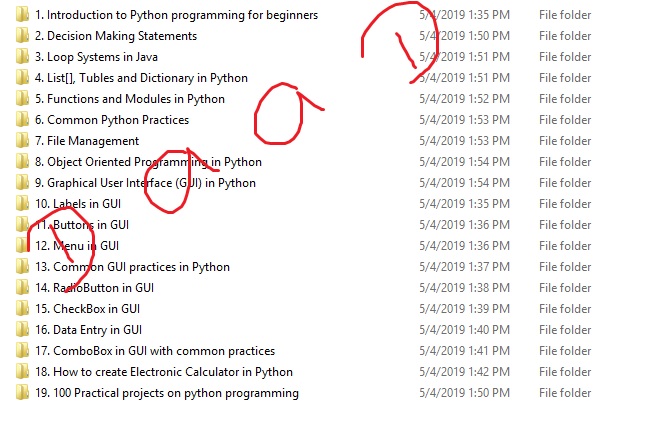The width and height of the screenshot is (661, 427).
Task: Select '6. Common Python Practices' folder name
Action: (x=112, y=120)
